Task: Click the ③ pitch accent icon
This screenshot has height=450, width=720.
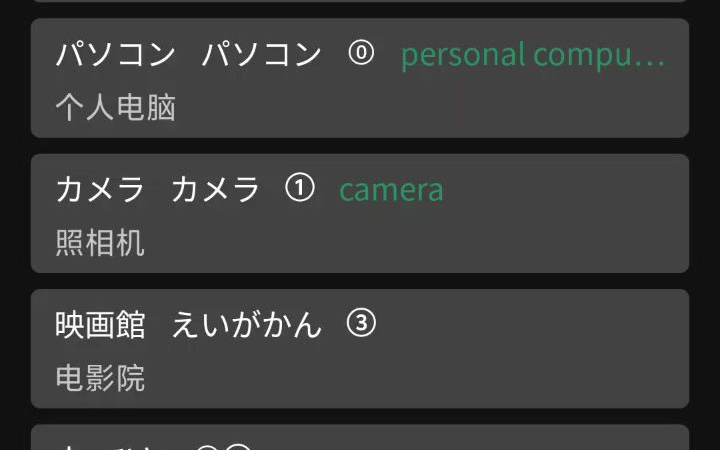Action: (361, 323)
